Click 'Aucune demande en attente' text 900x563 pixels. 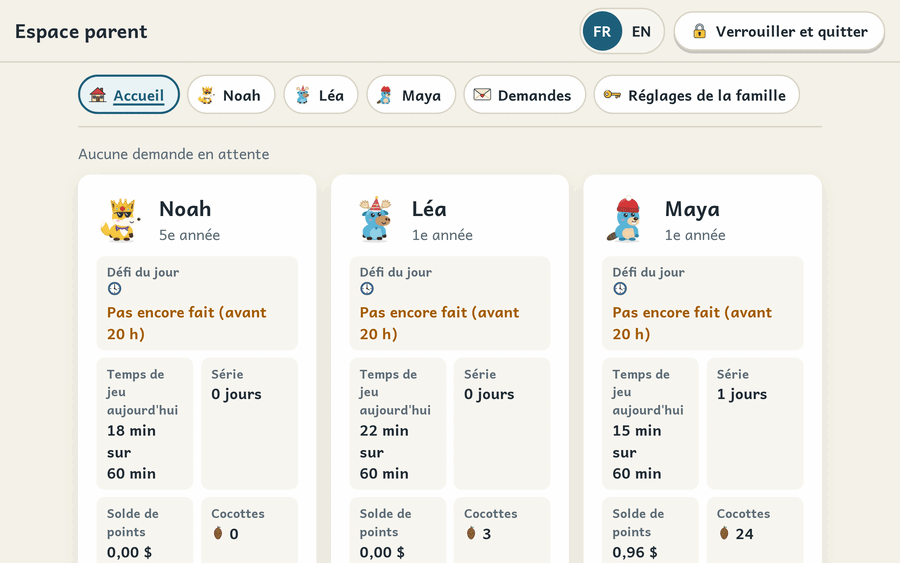[x=173, y=154]
